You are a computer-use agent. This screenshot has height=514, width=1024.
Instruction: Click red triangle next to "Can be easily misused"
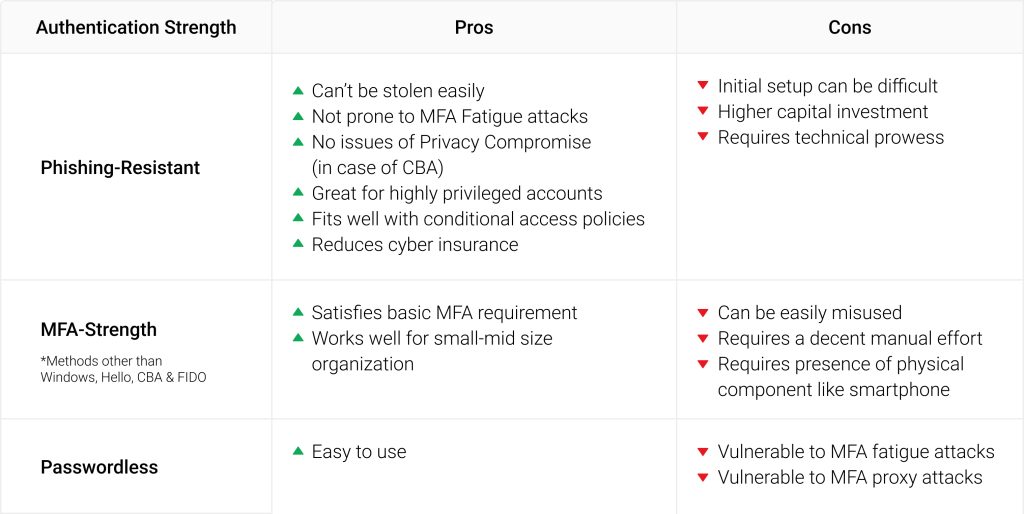[x=703, y=313]
